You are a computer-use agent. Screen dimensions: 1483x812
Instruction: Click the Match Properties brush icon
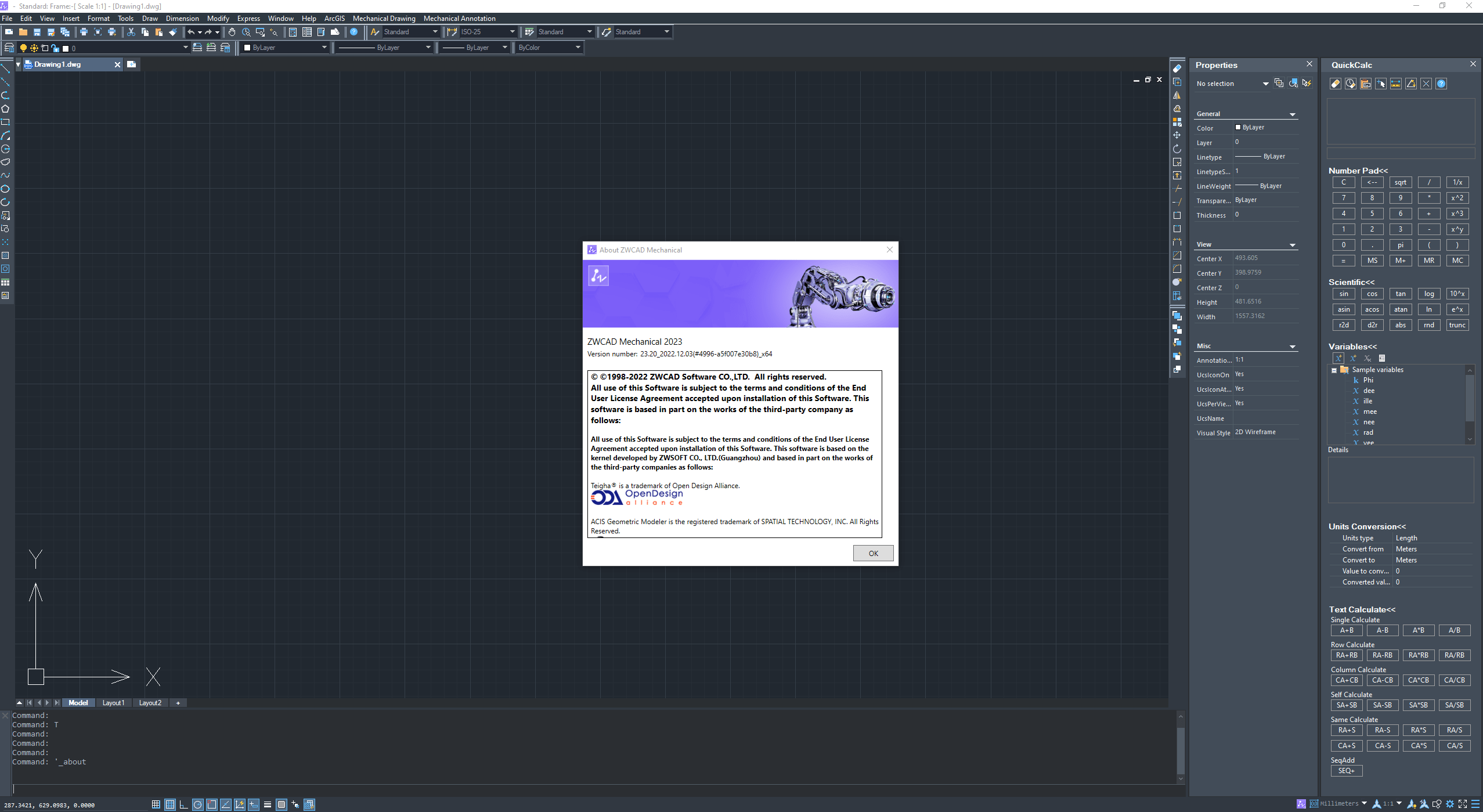point(173,32)
